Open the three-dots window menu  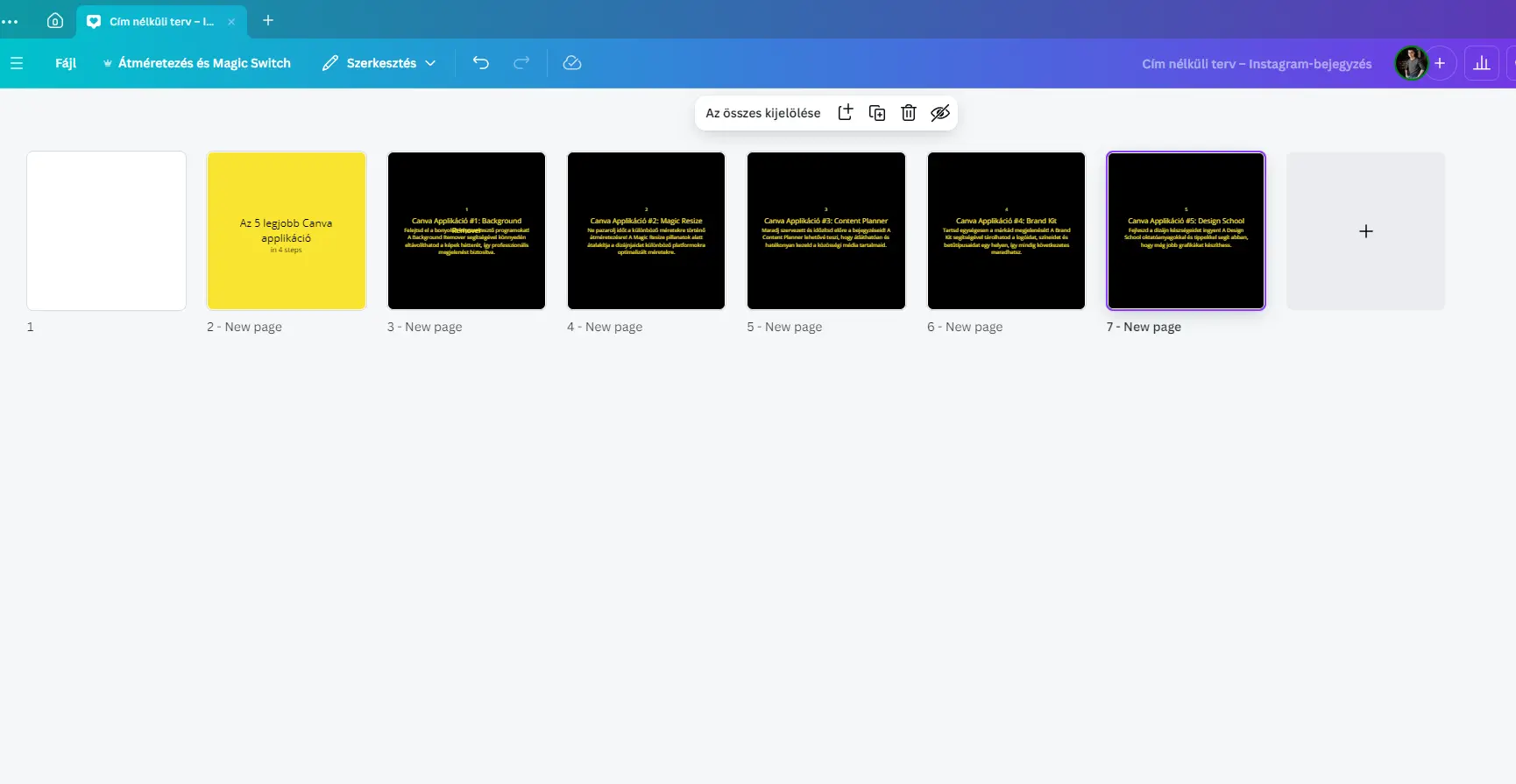[x=10, y=21]
